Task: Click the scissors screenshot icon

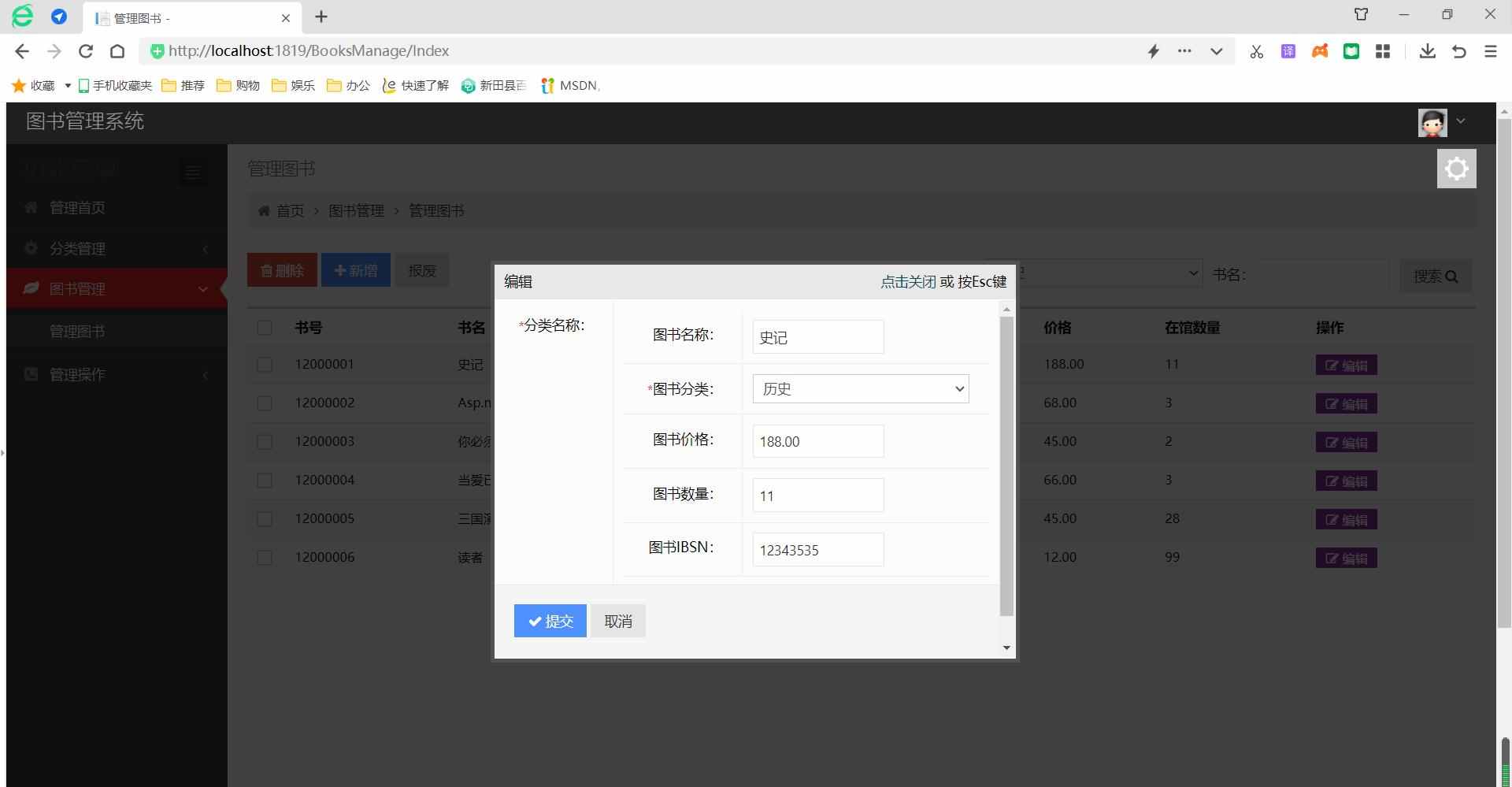Action: tap(1257, 51)
